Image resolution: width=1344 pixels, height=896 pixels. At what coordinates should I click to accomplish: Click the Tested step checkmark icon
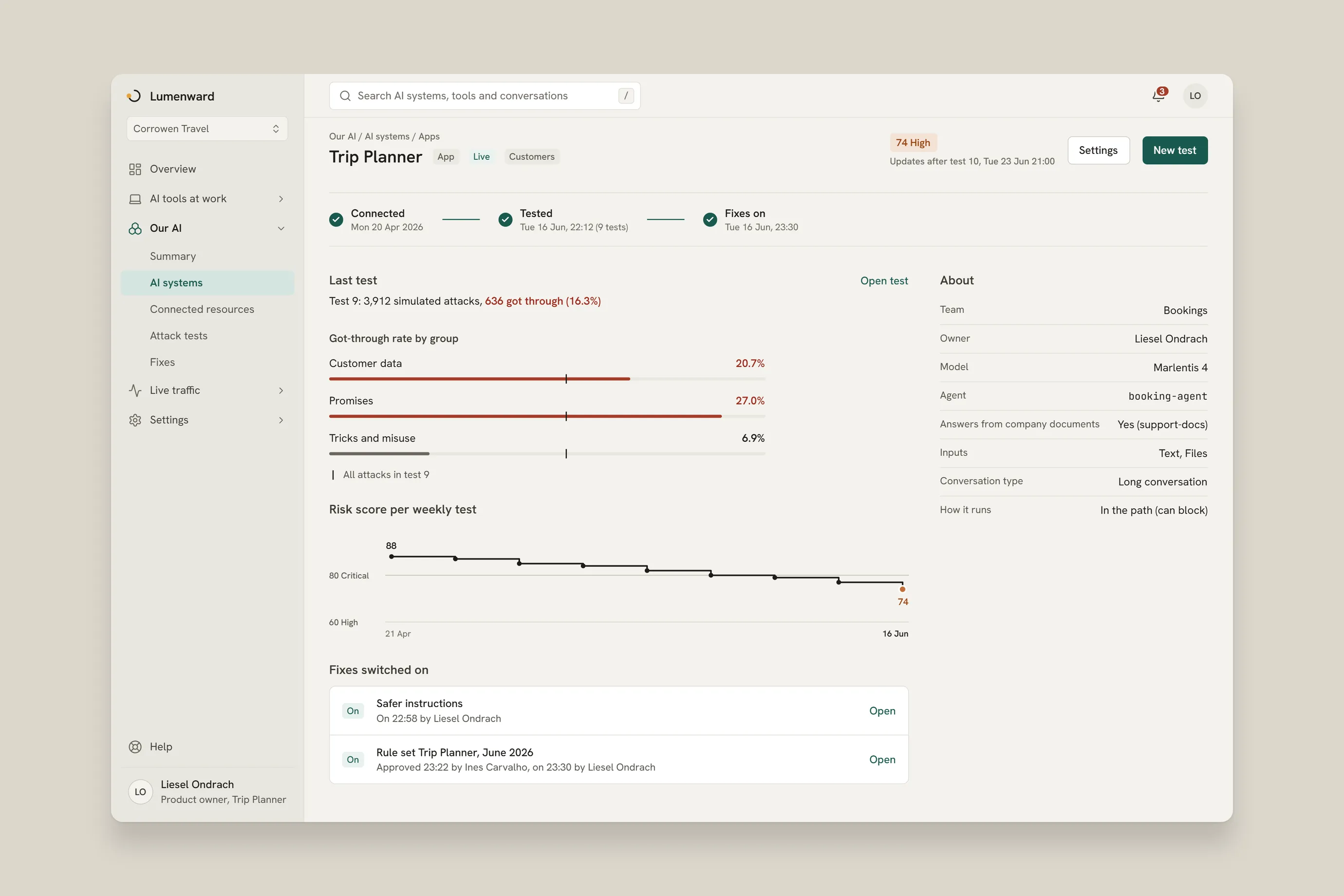pyautogui.click(x=505, y=220)
